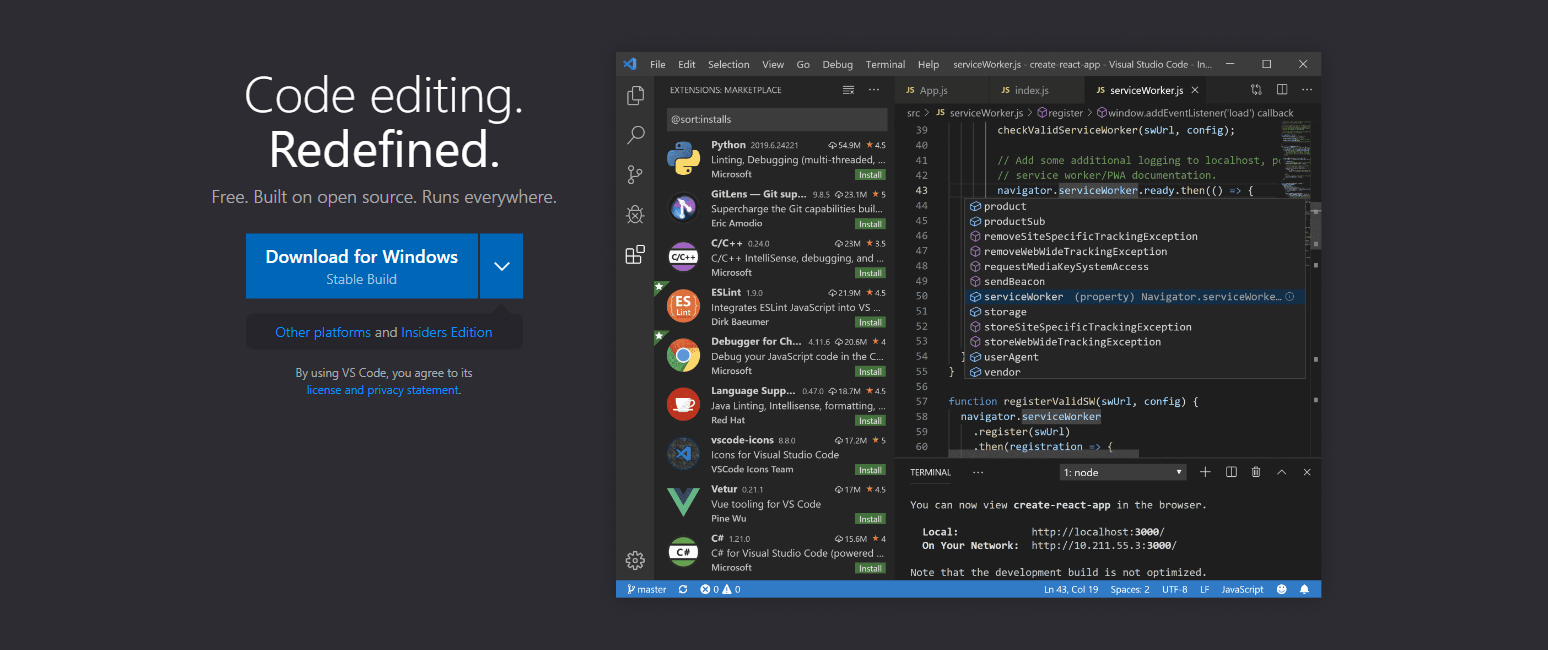Close the terminal panel
This screenshot has width=1548, height=650.
tap(1306, 472)
